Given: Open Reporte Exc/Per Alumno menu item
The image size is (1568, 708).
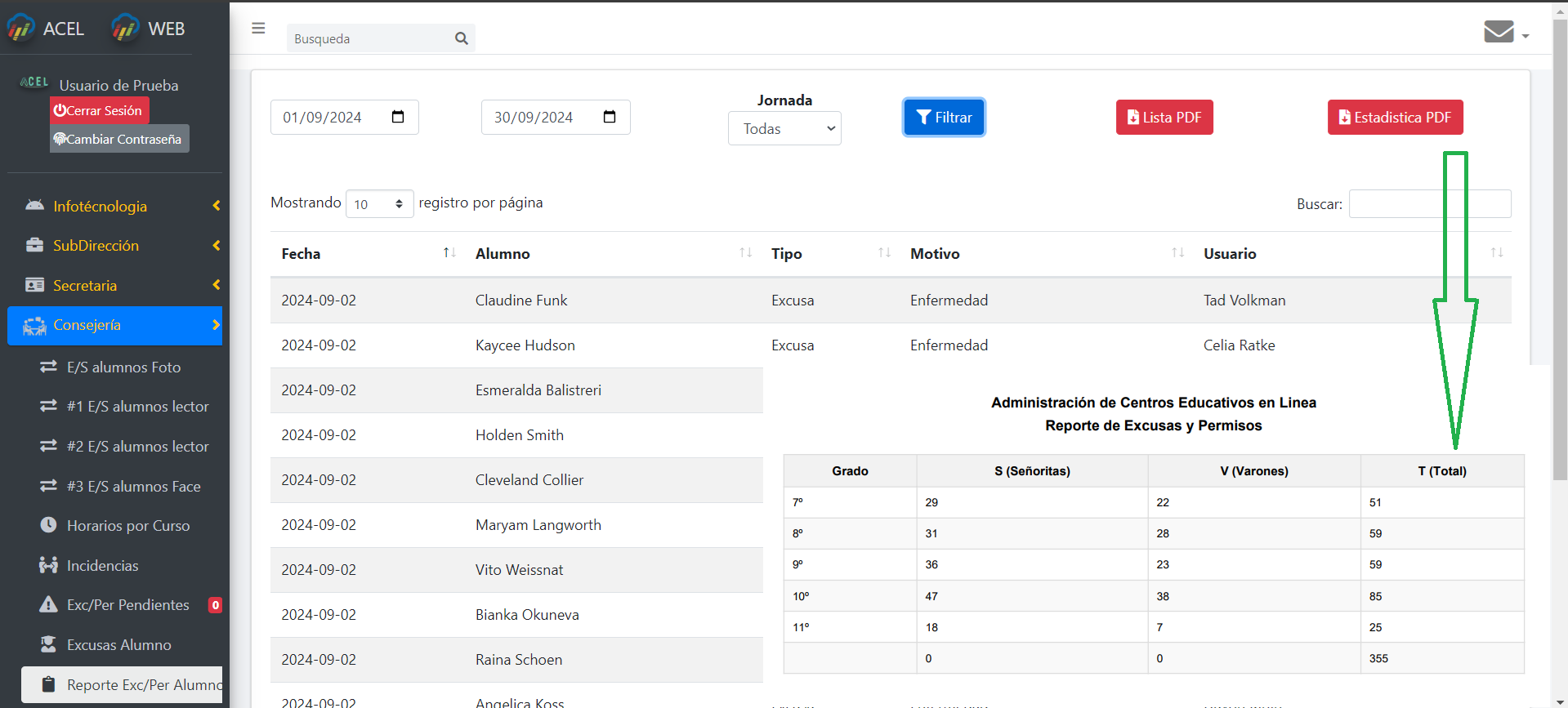Looking at the screenshot, I should coord(123,684).
